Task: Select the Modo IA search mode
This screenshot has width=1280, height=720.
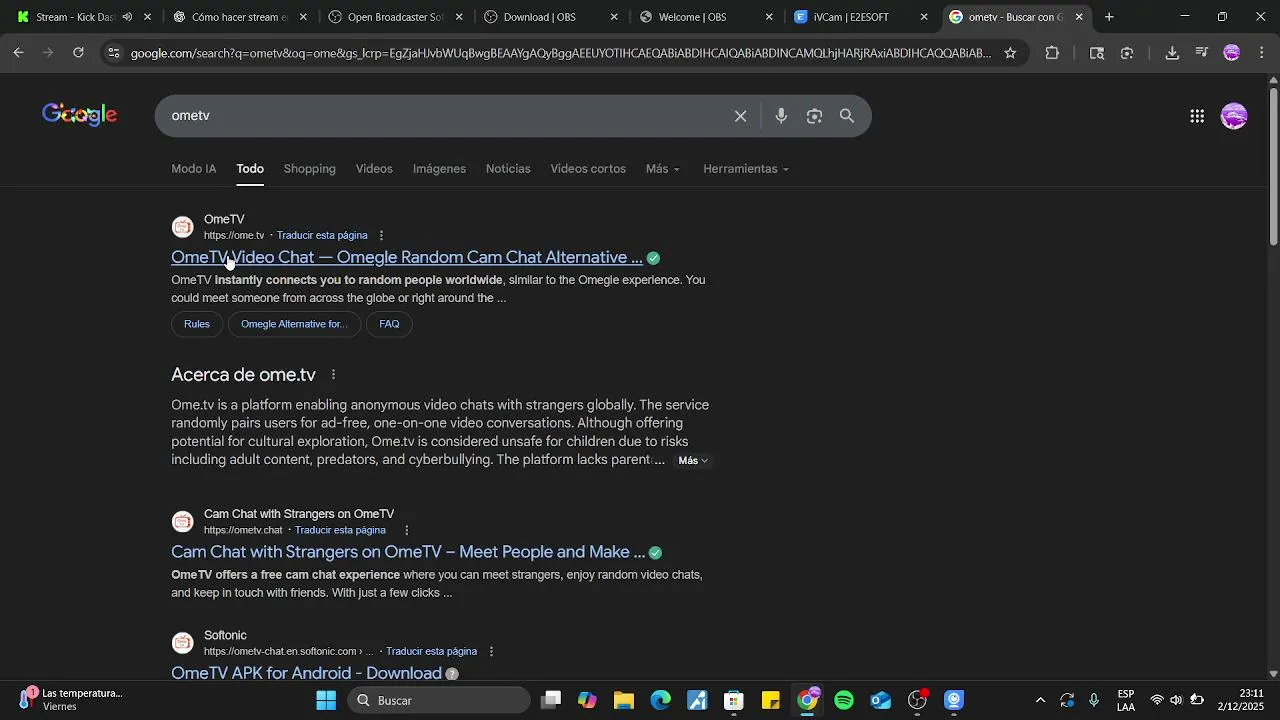Action: (194, 169)
